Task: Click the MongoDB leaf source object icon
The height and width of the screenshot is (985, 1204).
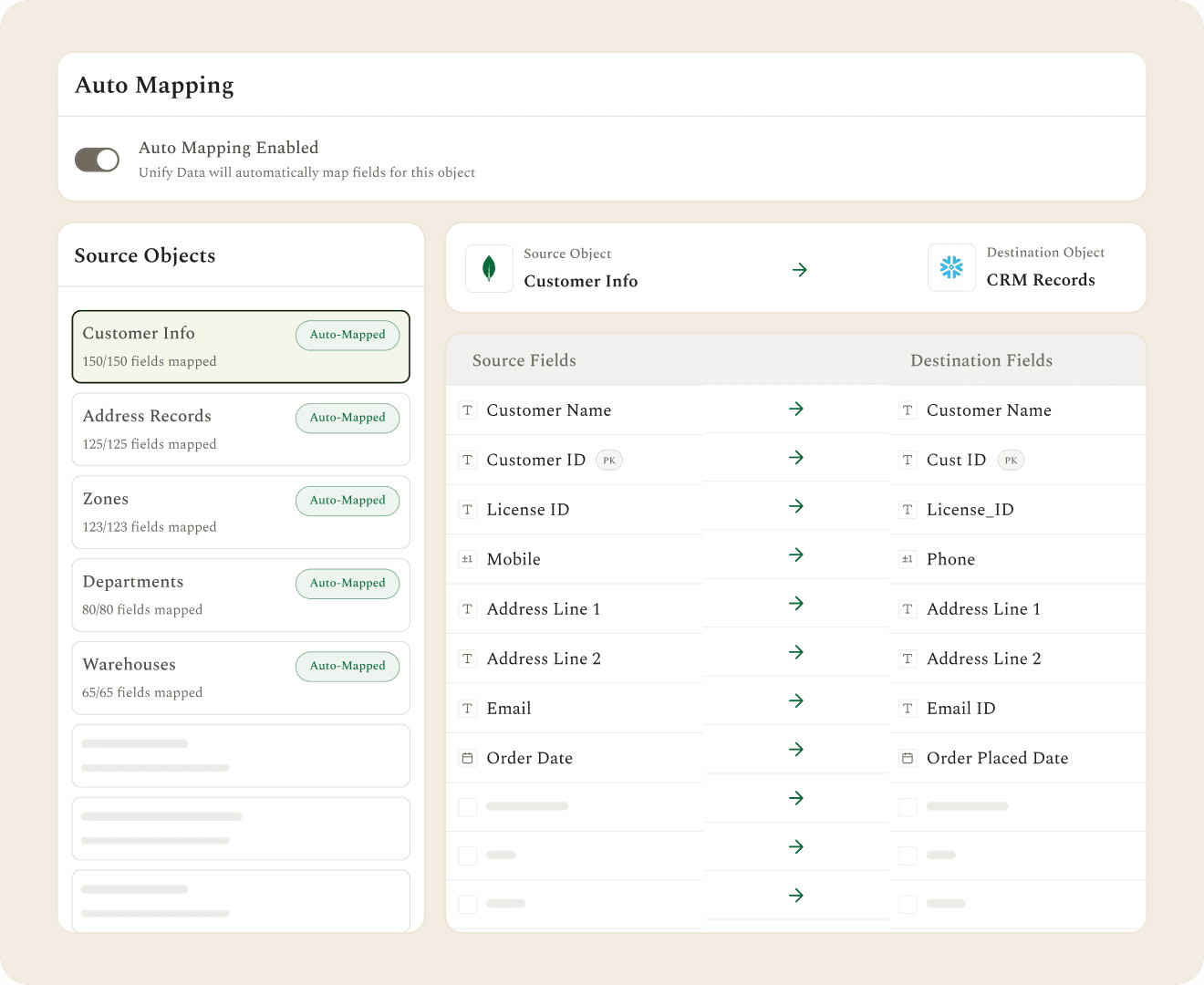Action: 489,268
